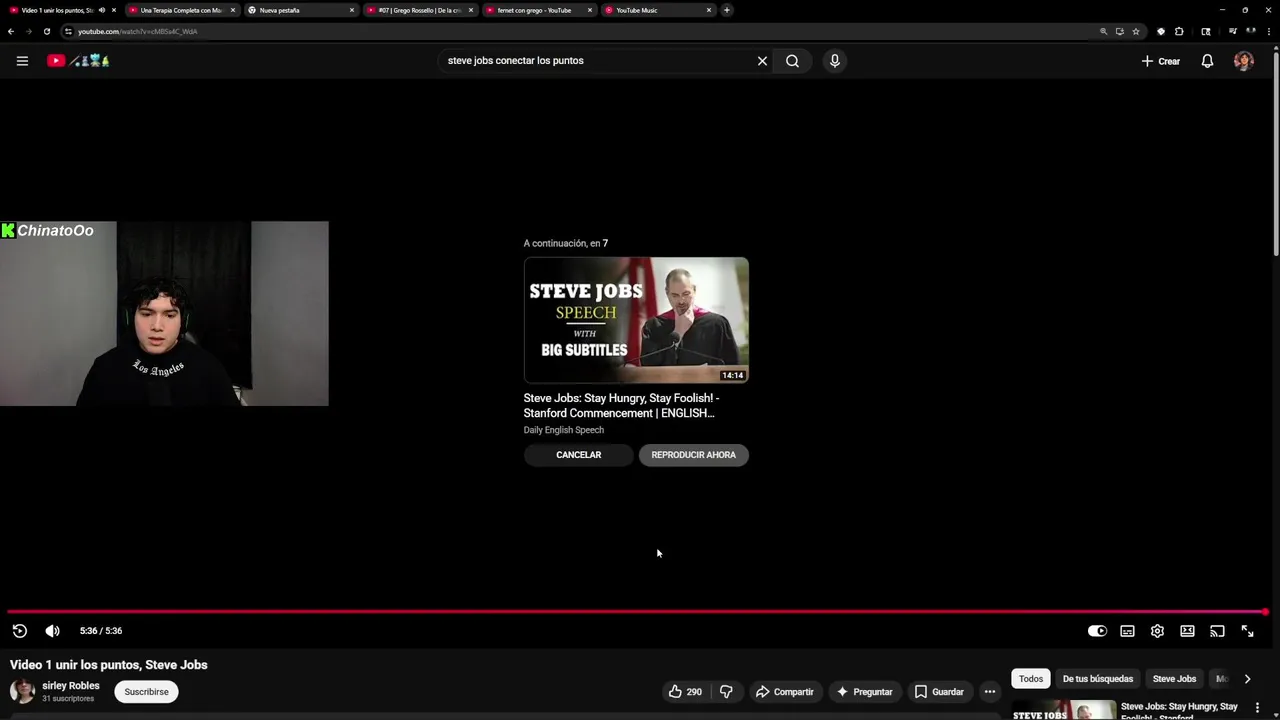This screenshot has height=720, width=1280.
Task: Switch to 'fernet con grego' tab
Action: (x=538, y=10)
